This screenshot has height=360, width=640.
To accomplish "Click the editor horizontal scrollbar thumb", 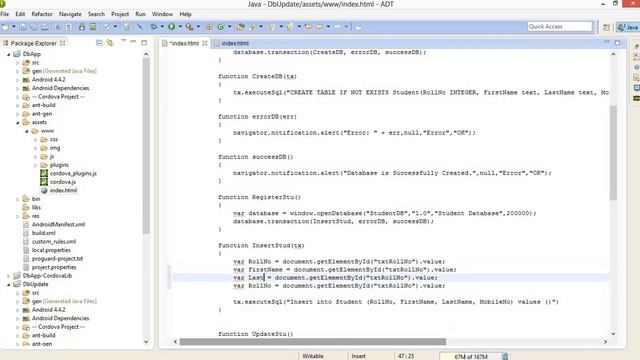I will click(313, 342).
